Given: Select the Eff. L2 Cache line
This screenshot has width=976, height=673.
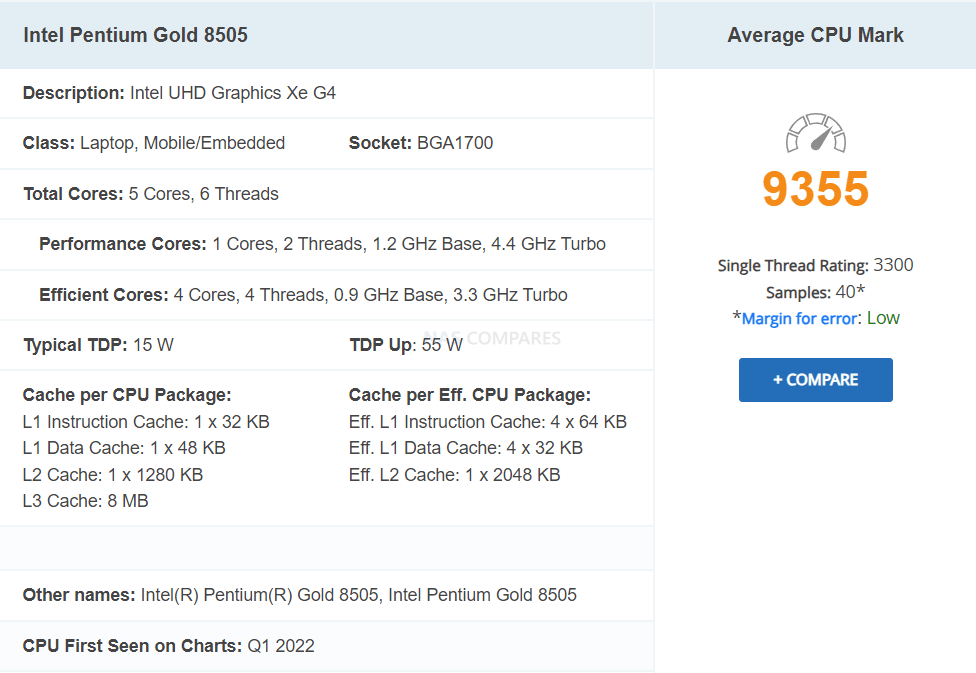Looking at the screenshot, I should [454, 474].
